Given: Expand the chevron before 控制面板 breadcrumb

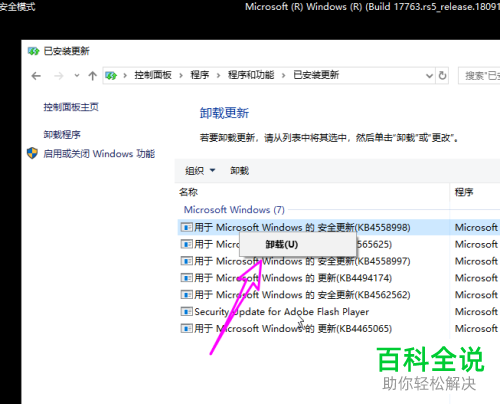Looking at the screenshot, I should [125, 76].
